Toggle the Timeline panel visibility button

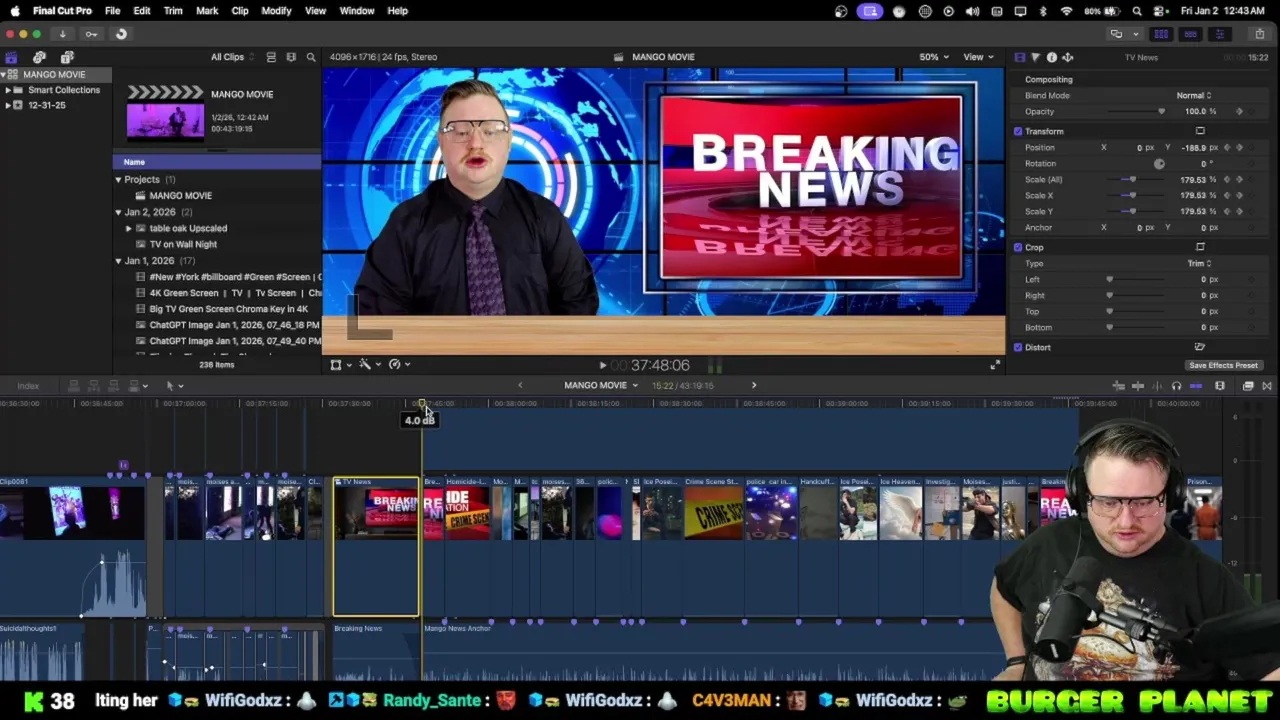[x=1190, y=34]
